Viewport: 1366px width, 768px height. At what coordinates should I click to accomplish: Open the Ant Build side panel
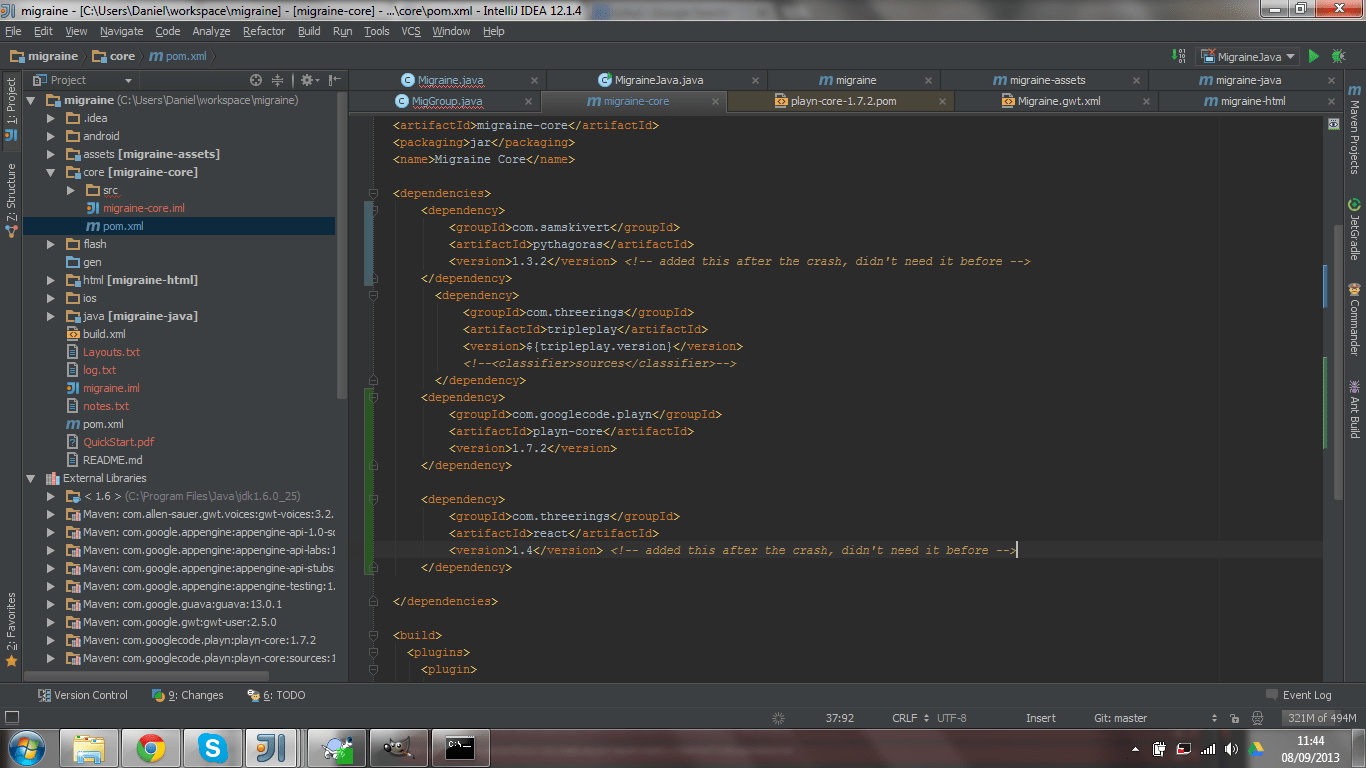coord(1356,412)
